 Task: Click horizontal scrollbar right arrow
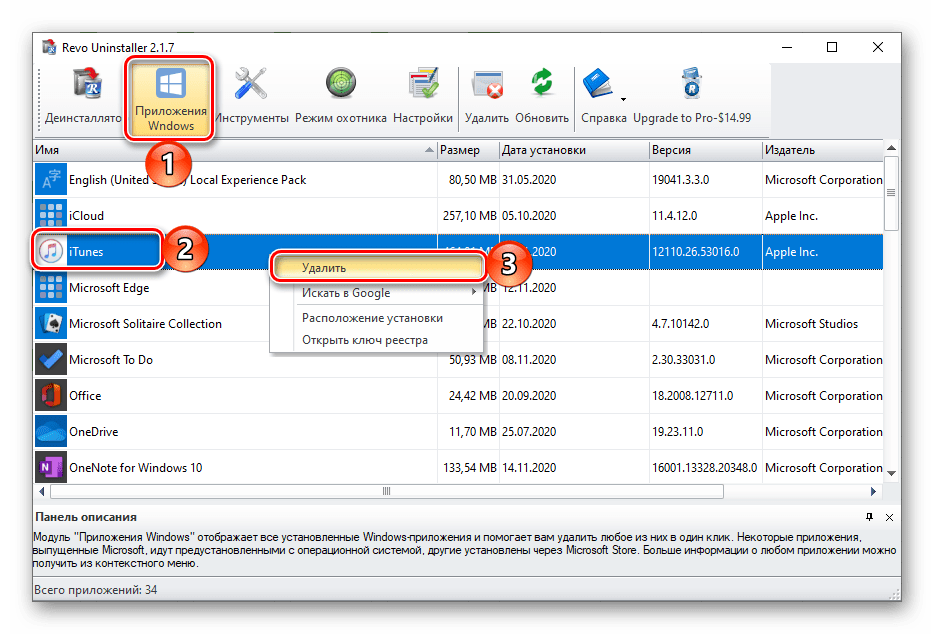click(873, 492)
